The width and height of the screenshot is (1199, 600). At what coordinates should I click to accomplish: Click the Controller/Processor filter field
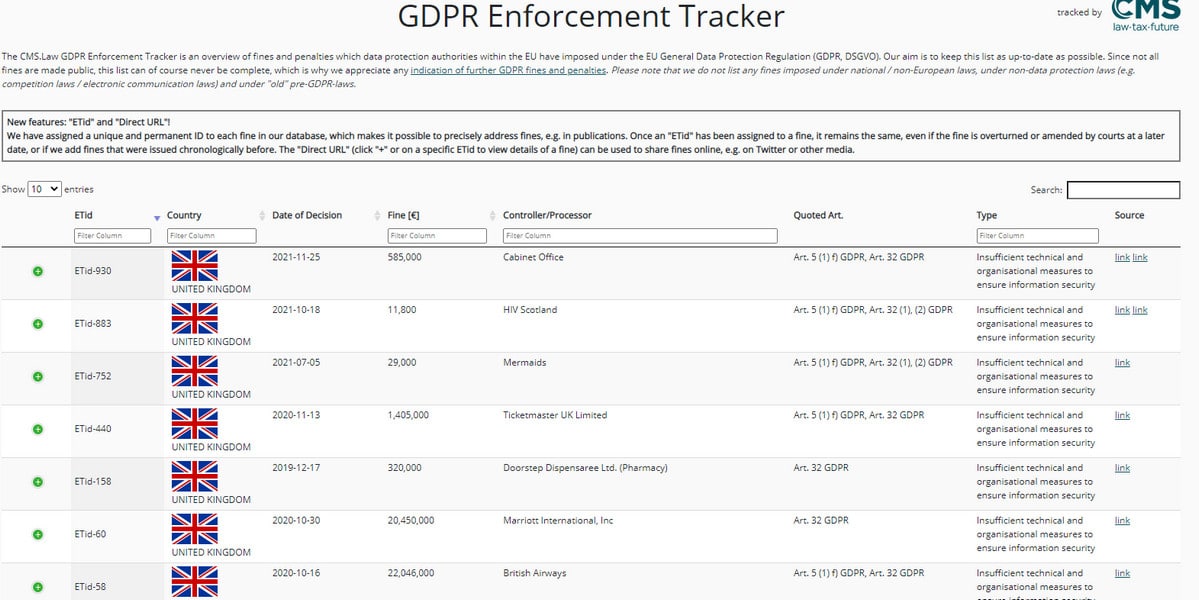(640, 235)
